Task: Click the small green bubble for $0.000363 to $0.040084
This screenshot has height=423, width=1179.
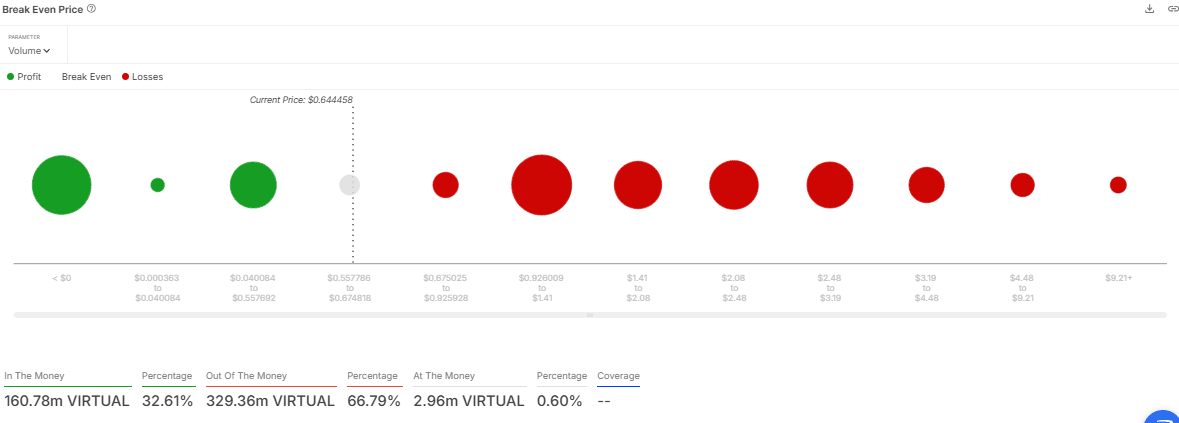Action: click(x=157, y=185)
